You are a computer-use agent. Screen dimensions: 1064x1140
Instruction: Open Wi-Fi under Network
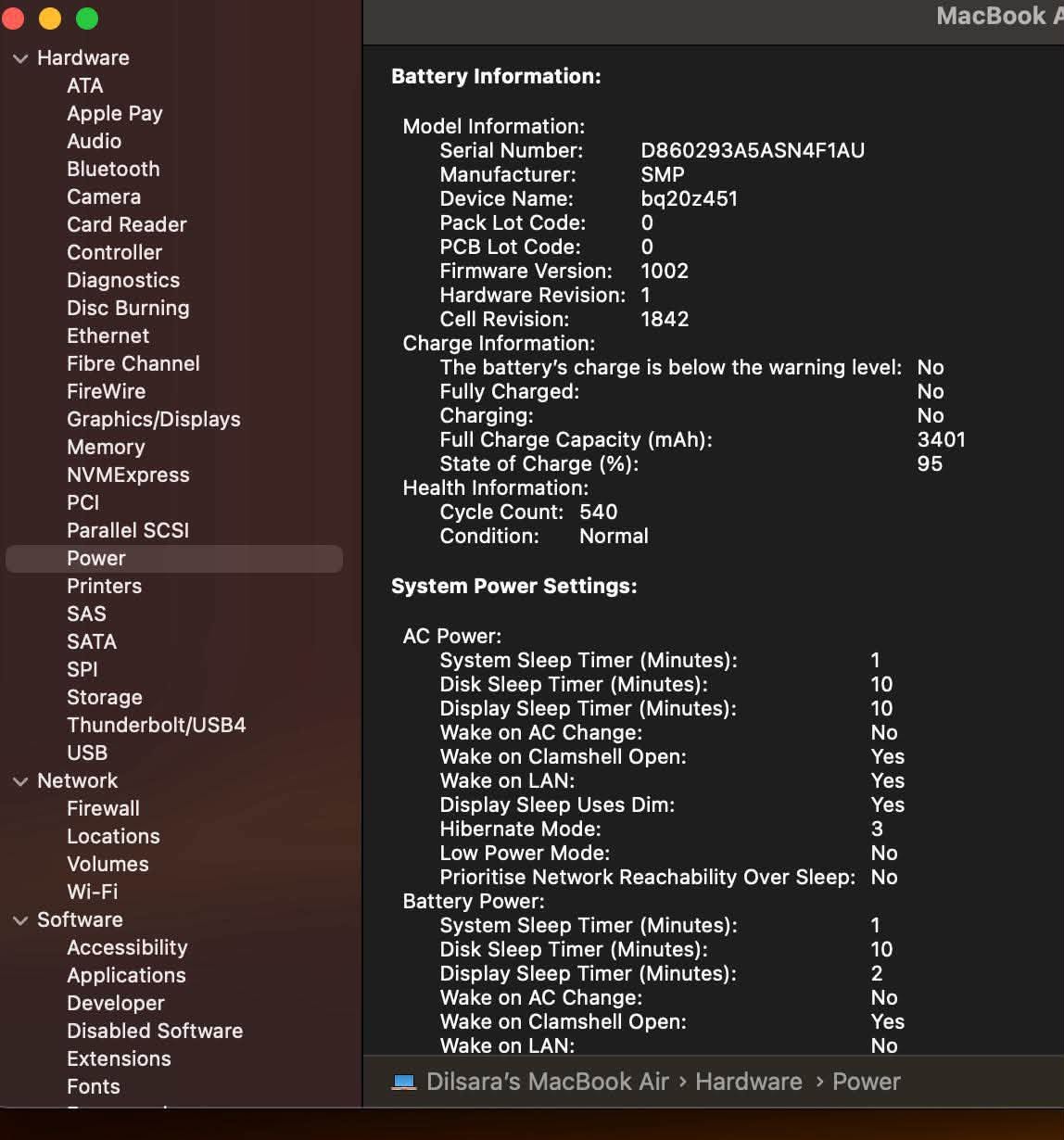(93, 892)
